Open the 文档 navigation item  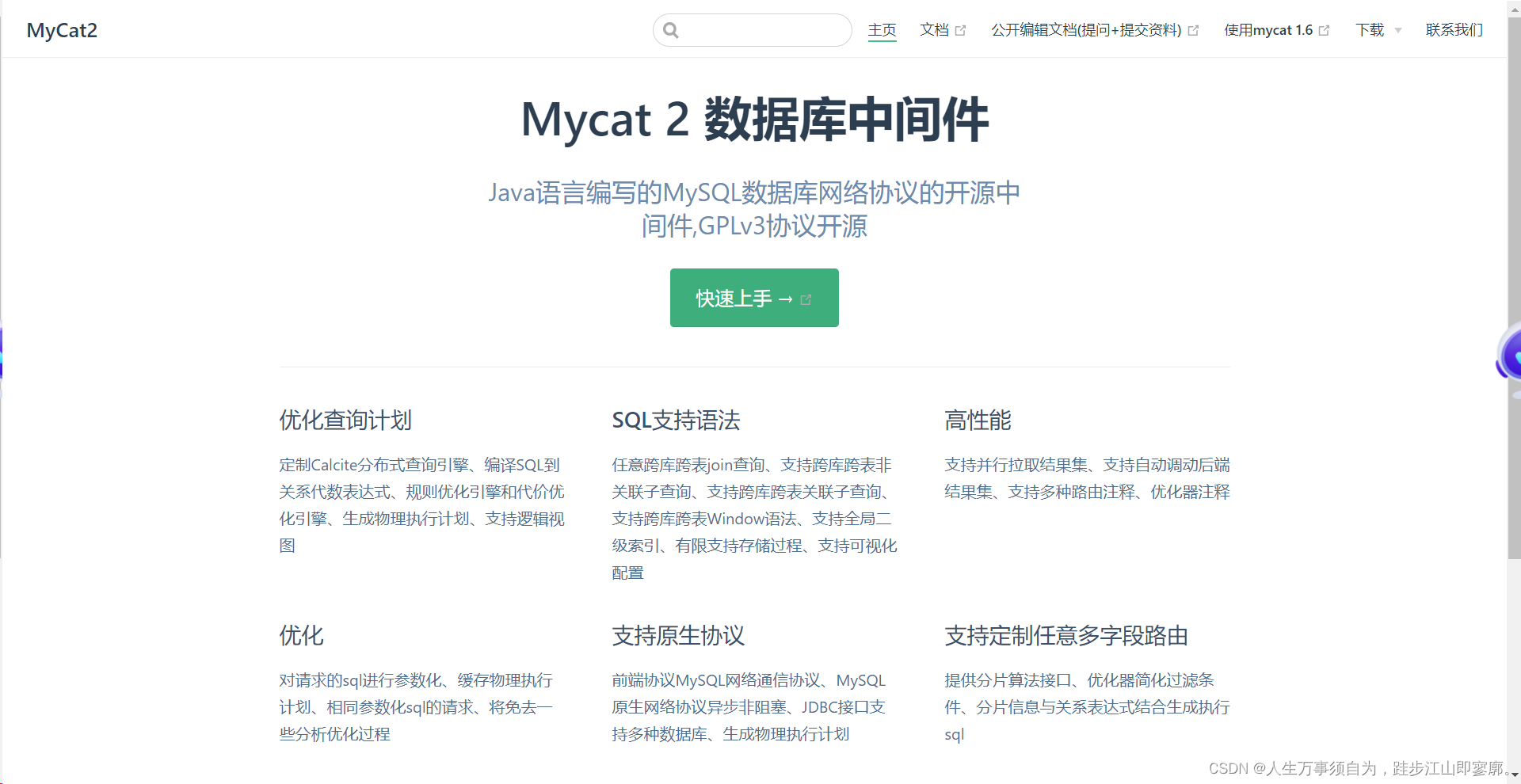[x=934, y=29]
